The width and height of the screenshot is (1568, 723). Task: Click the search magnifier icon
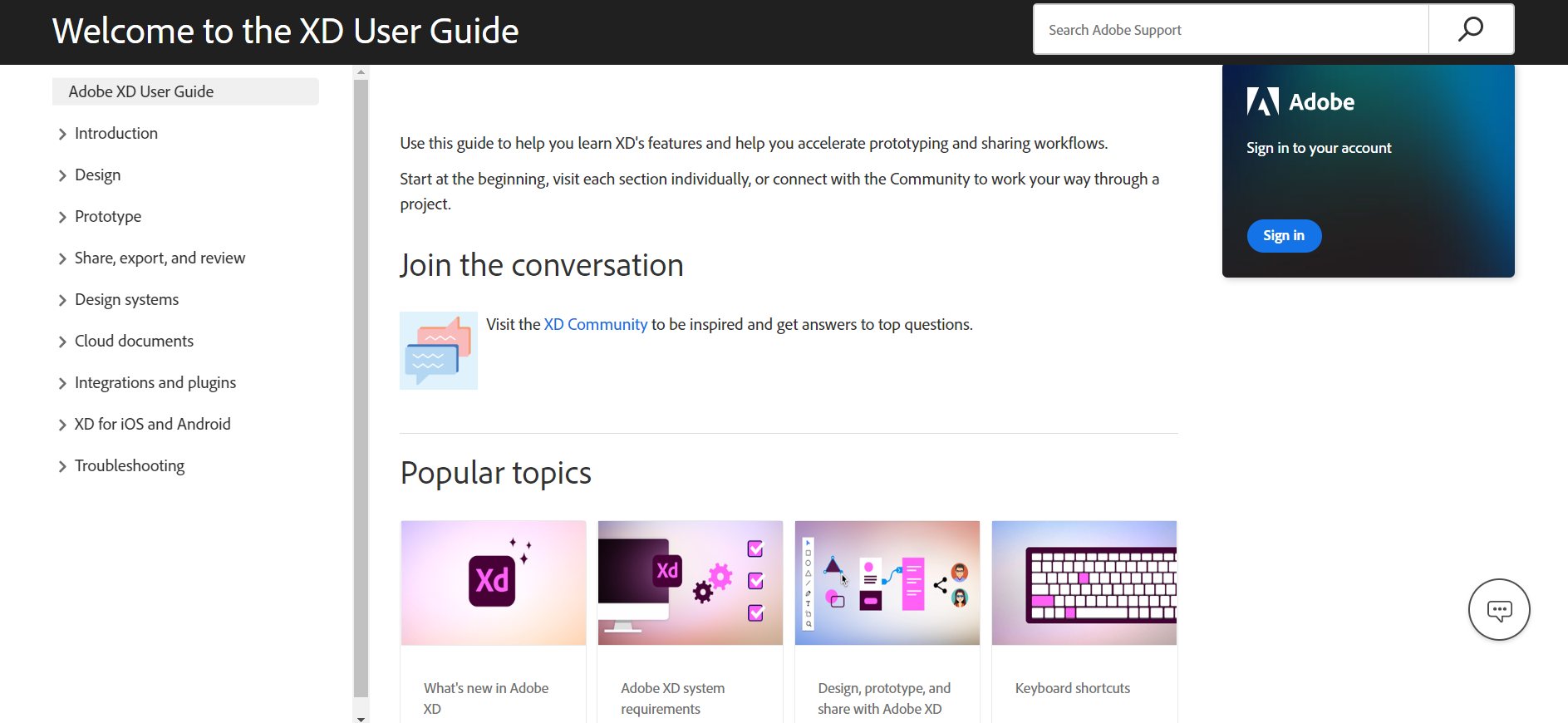click(1470, 28)
